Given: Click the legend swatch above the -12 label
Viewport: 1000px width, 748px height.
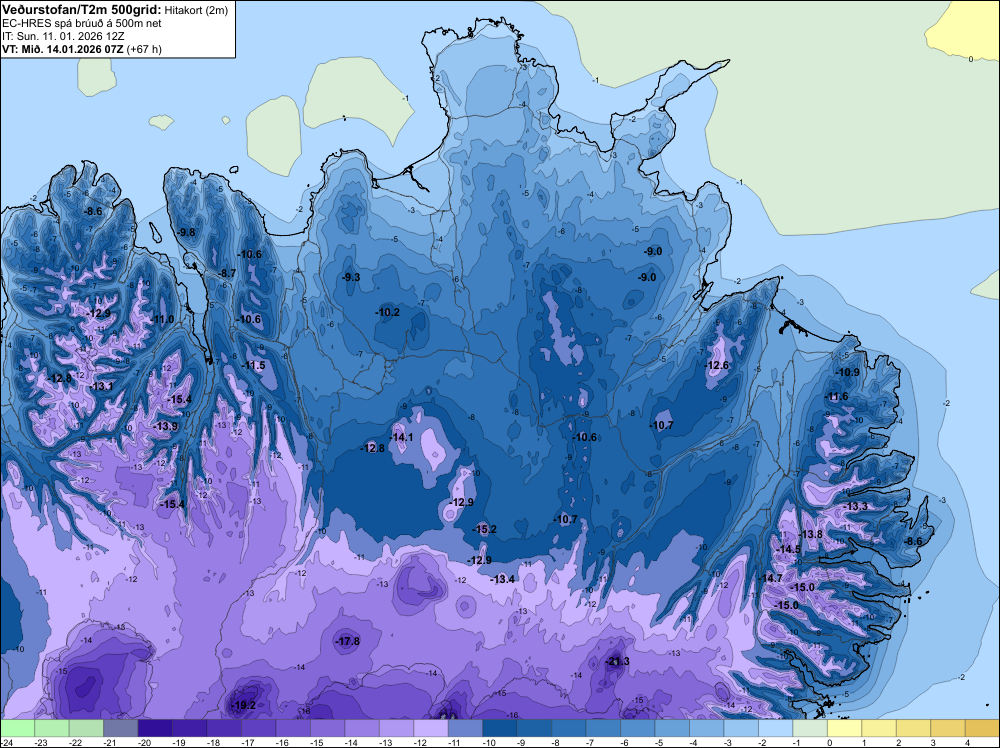Looking at the screenshot, I should tap(430, 728).
